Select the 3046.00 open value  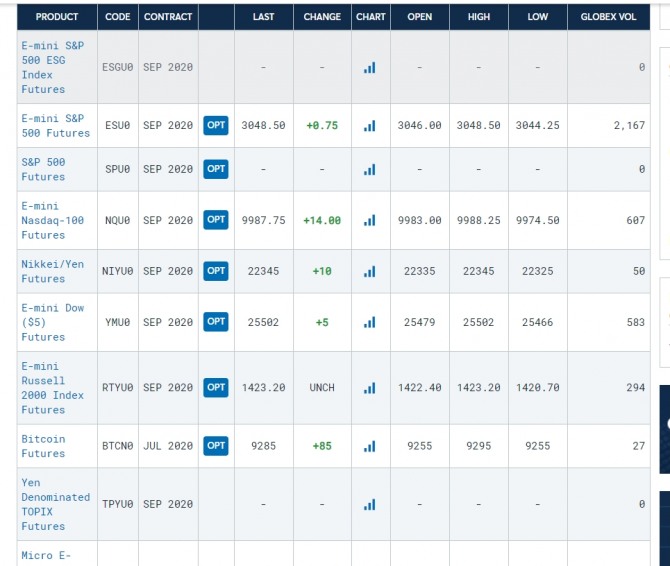[x=420, y=126]
